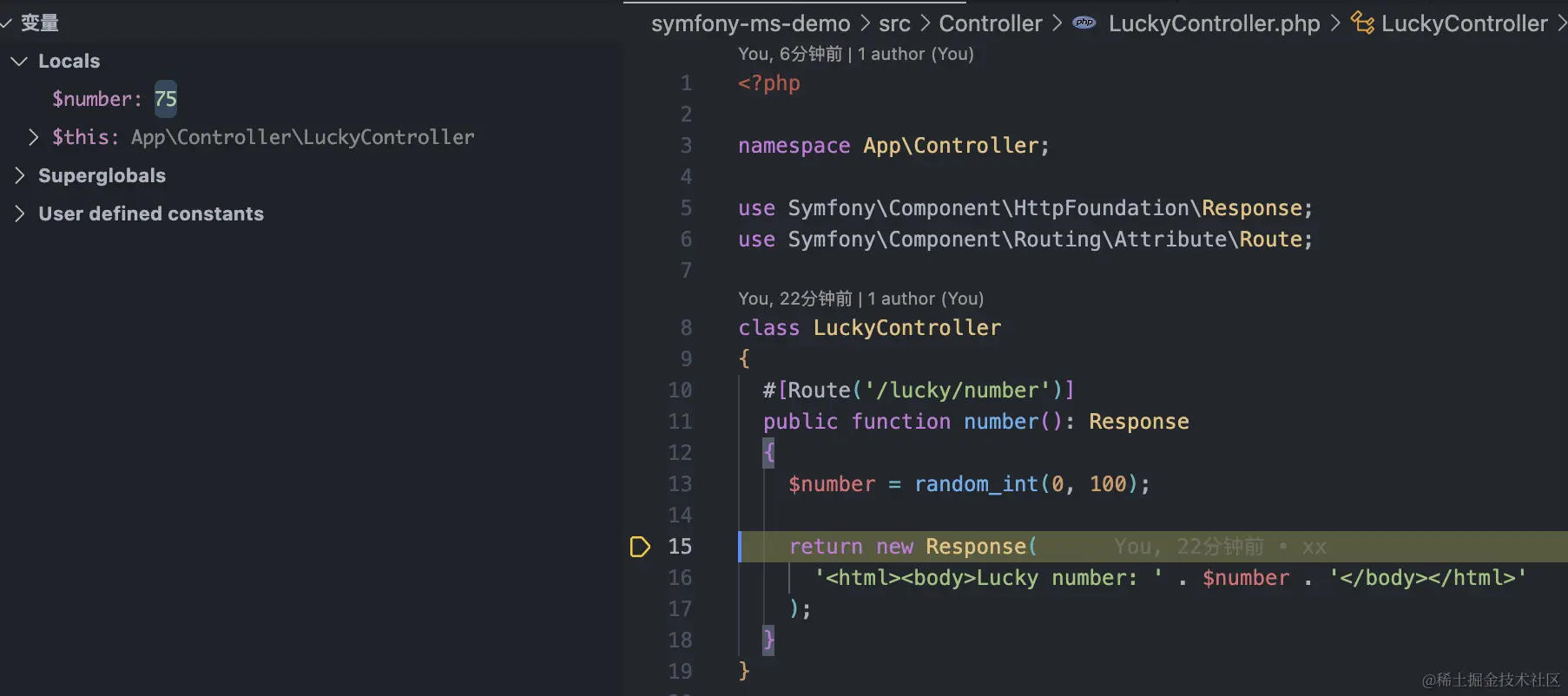The height and width of the screenshot is (696, 1568).
Task: Expand User defined constants section
Action: click(19, 213)
